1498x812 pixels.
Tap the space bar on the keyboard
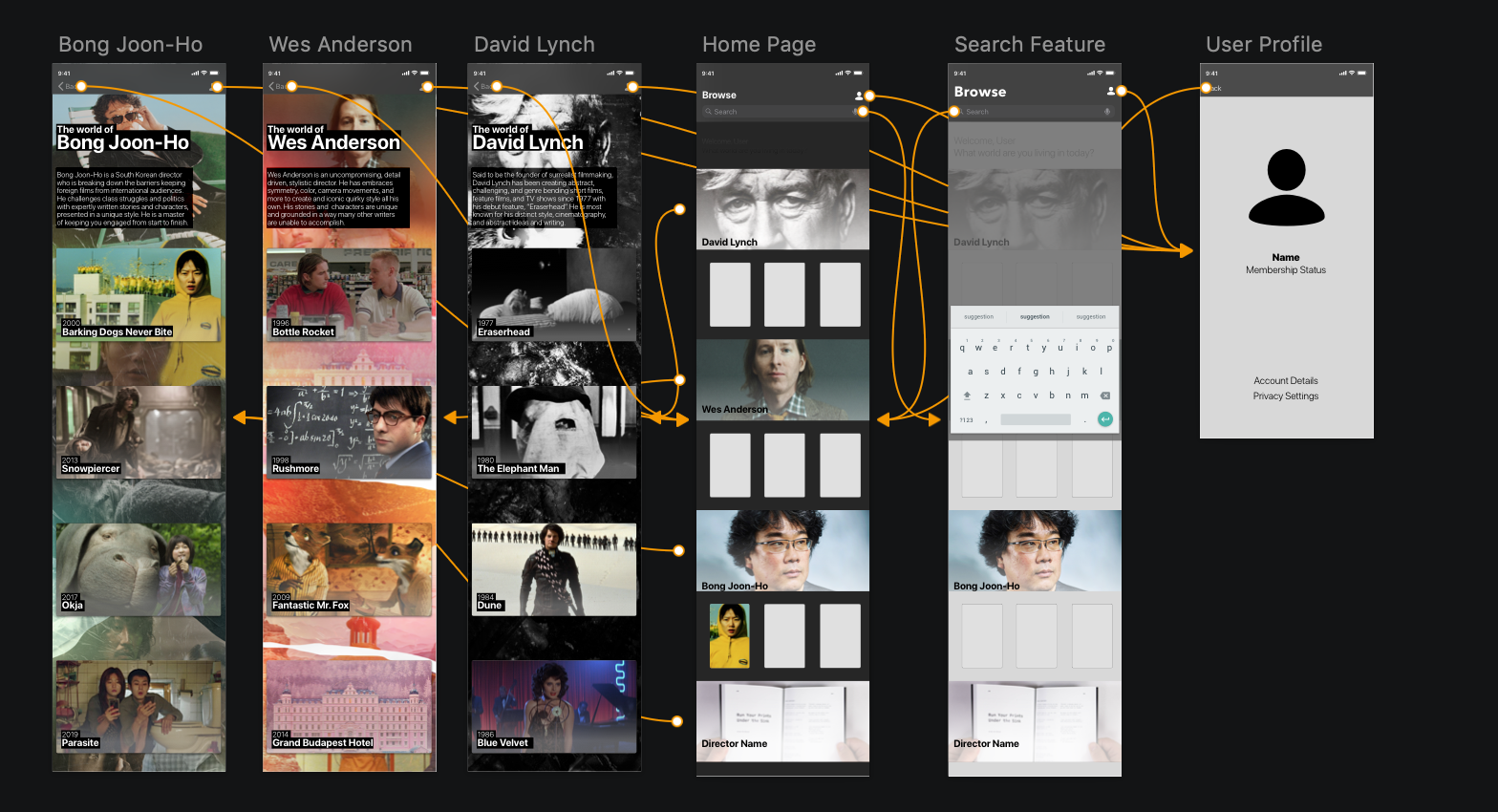pyautogui.click(x=1036, y=419)
